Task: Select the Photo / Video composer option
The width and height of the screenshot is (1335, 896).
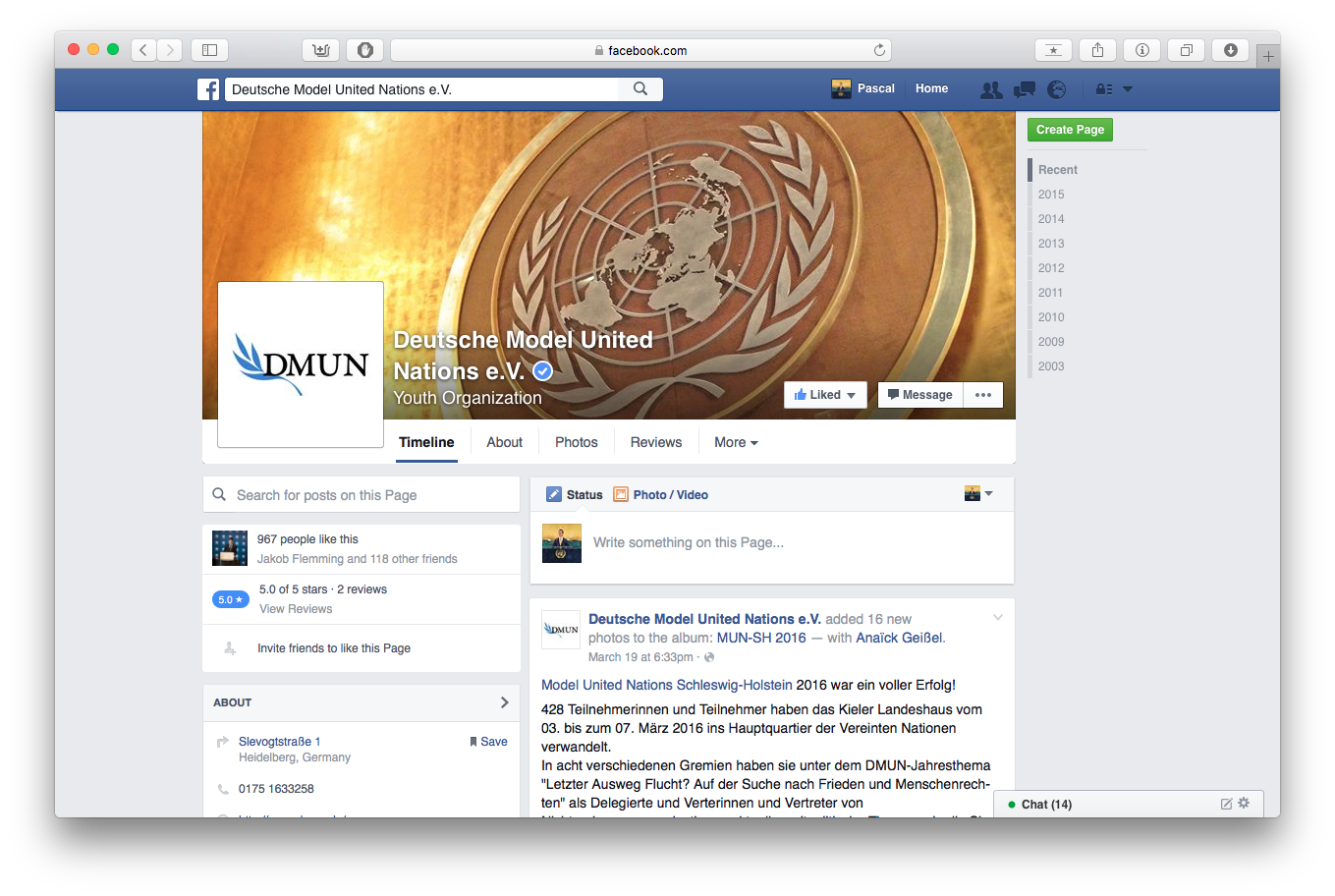Action: 661,495
